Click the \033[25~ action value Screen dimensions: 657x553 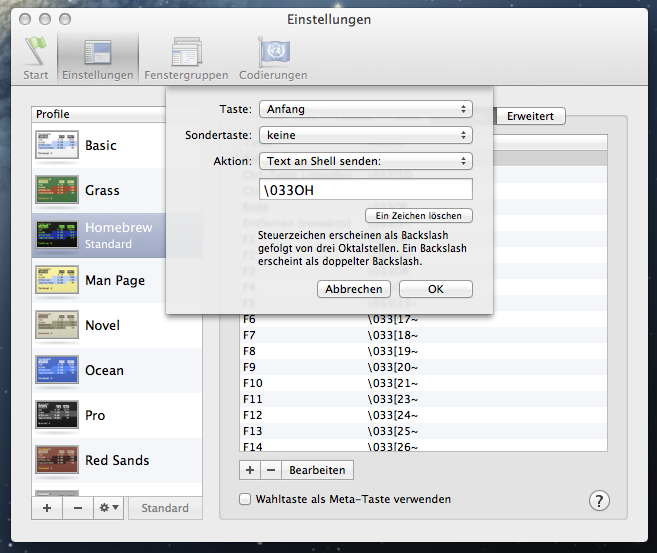coord(393,431)
